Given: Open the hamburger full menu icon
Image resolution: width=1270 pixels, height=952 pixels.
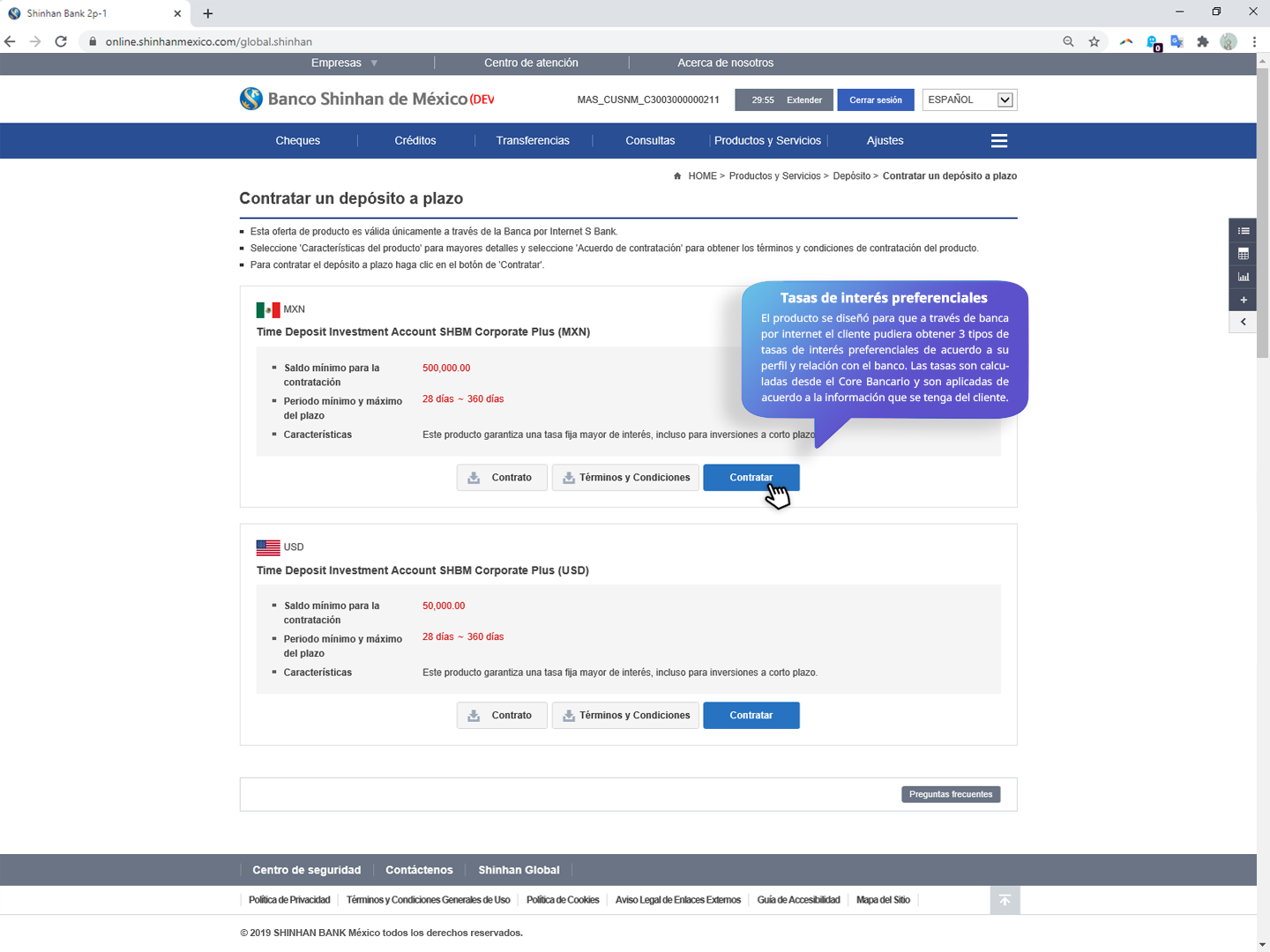Looking at the screenshot, I should (x=998, y=141).
